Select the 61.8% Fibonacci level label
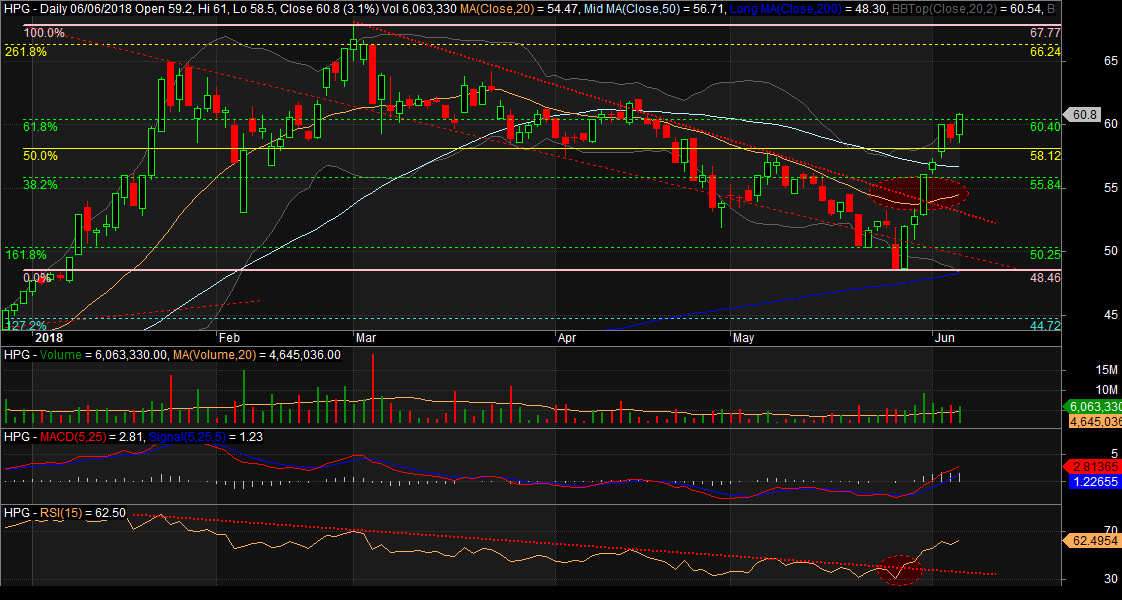This screenshot has height=600, width=1122. click(40, 127)
